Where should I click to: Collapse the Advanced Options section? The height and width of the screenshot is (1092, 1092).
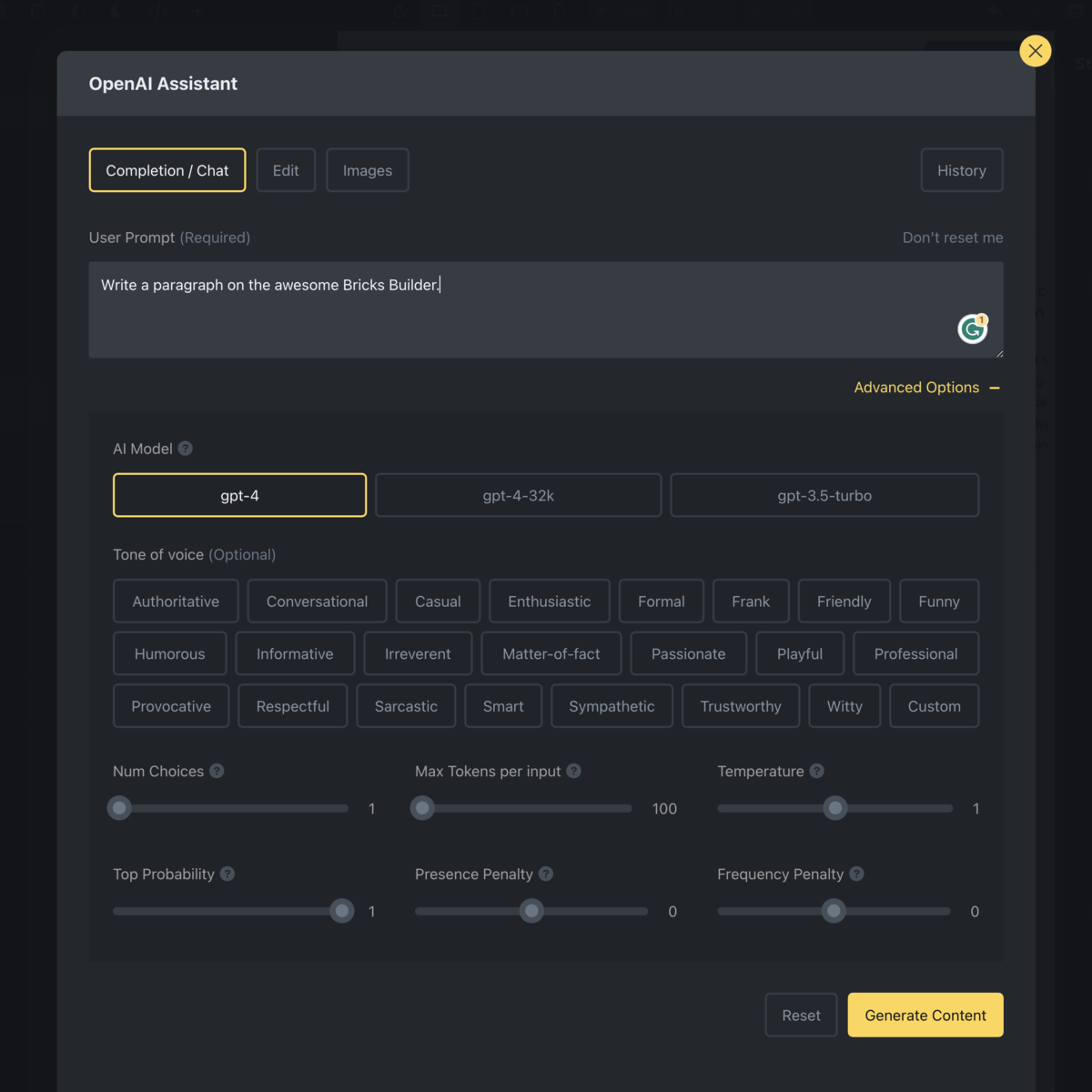[x=927, y=388]
